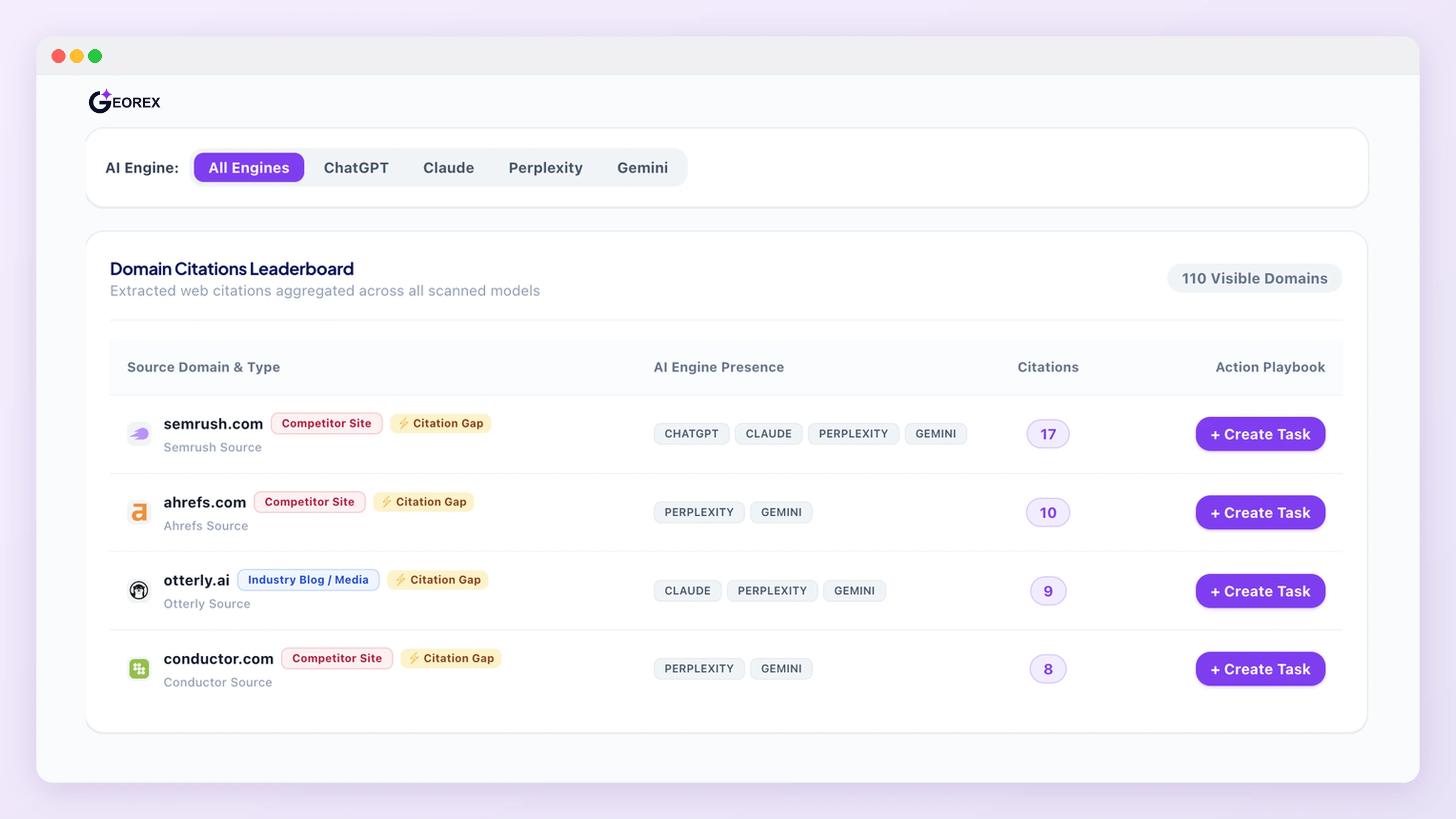Click GEMINI chip in conductor.com row
The width and height of the screenshot is (1456, 819).
point(781,669)
